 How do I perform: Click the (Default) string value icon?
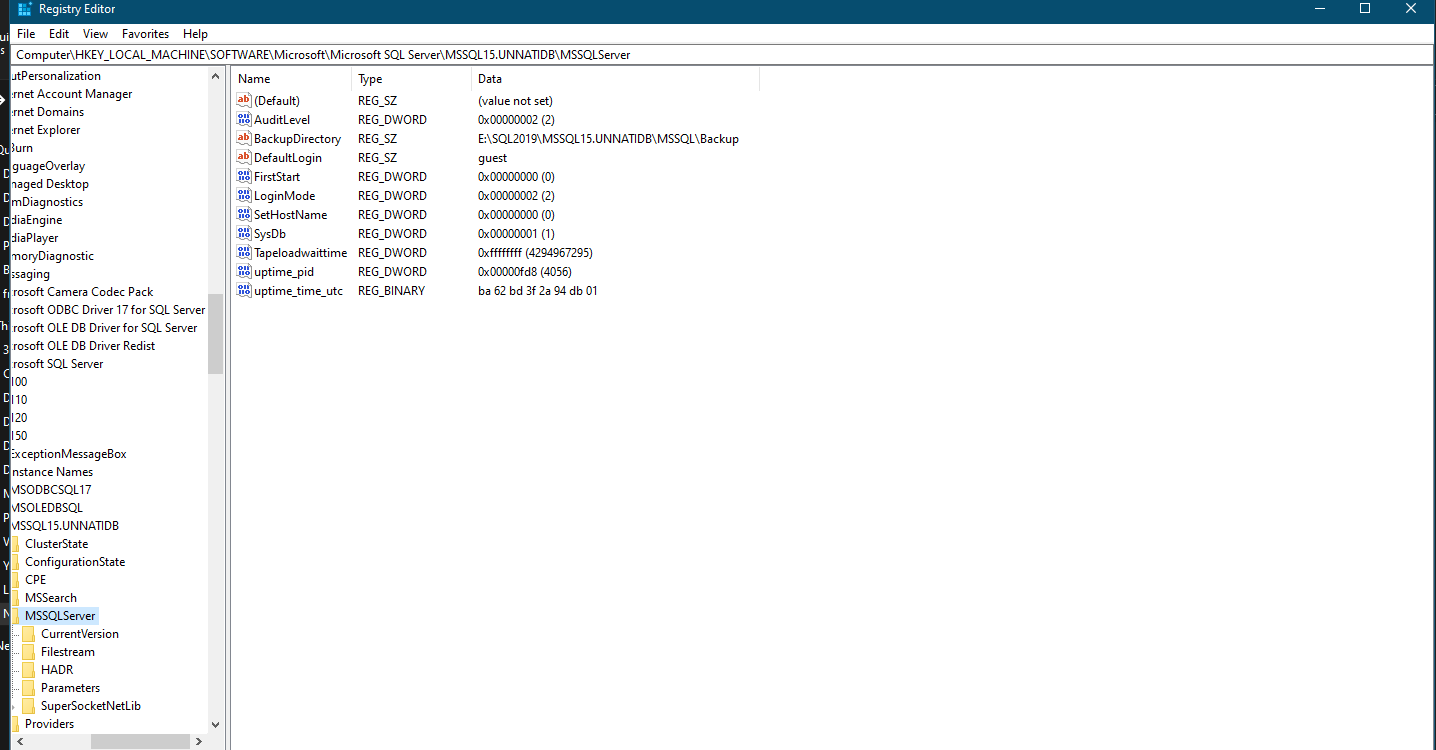(x=244, y=100)
